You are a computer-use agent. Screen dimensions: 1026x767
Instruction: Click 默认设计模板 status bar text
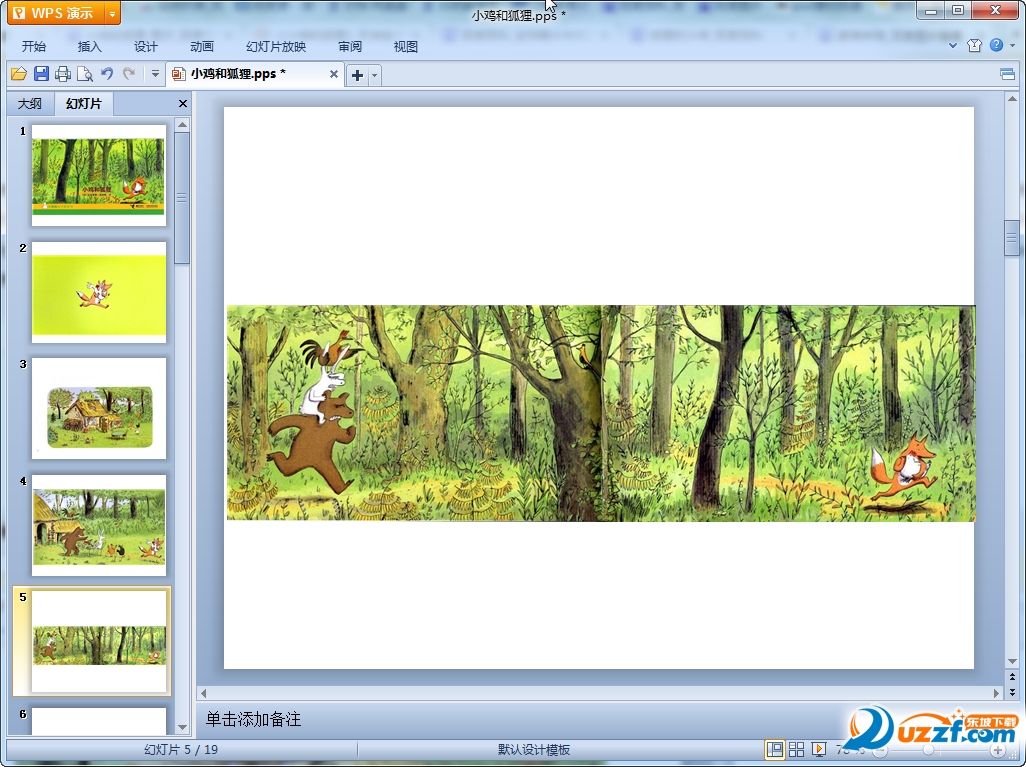(x=533, y=750)
